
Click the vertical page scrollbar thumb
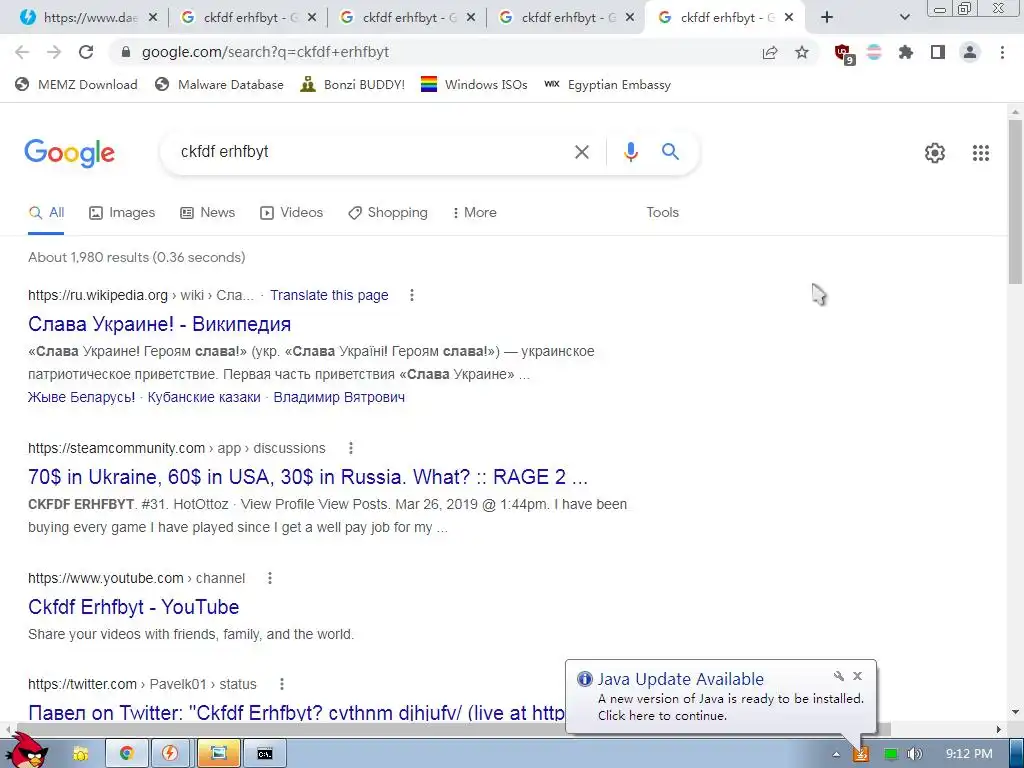1015,201
